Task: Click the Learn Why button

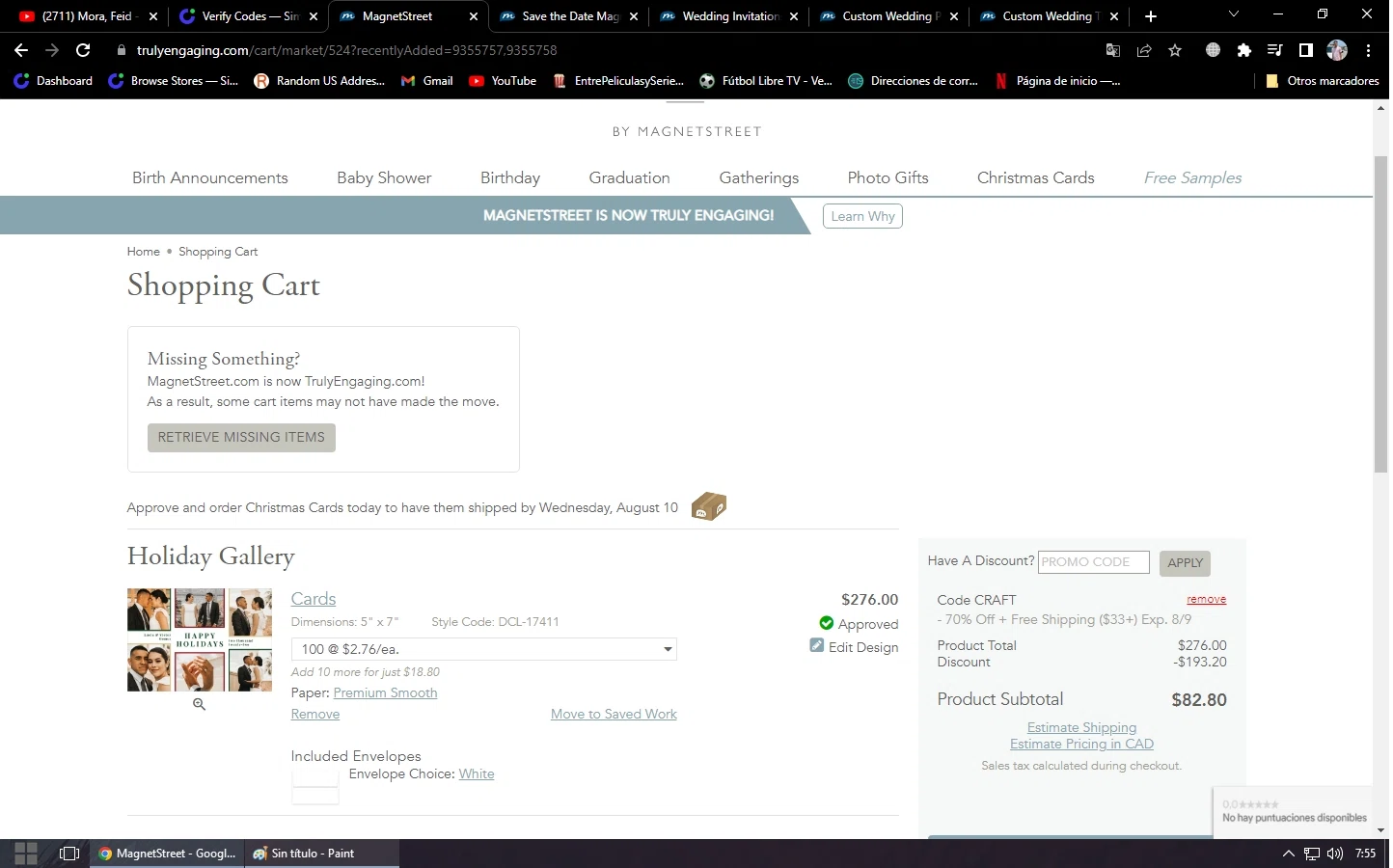Action: pos(862,216)
